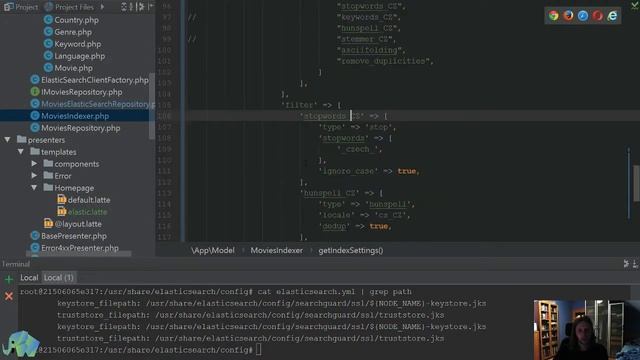Hide the project panel with the hide icon

tap(151, 7)
